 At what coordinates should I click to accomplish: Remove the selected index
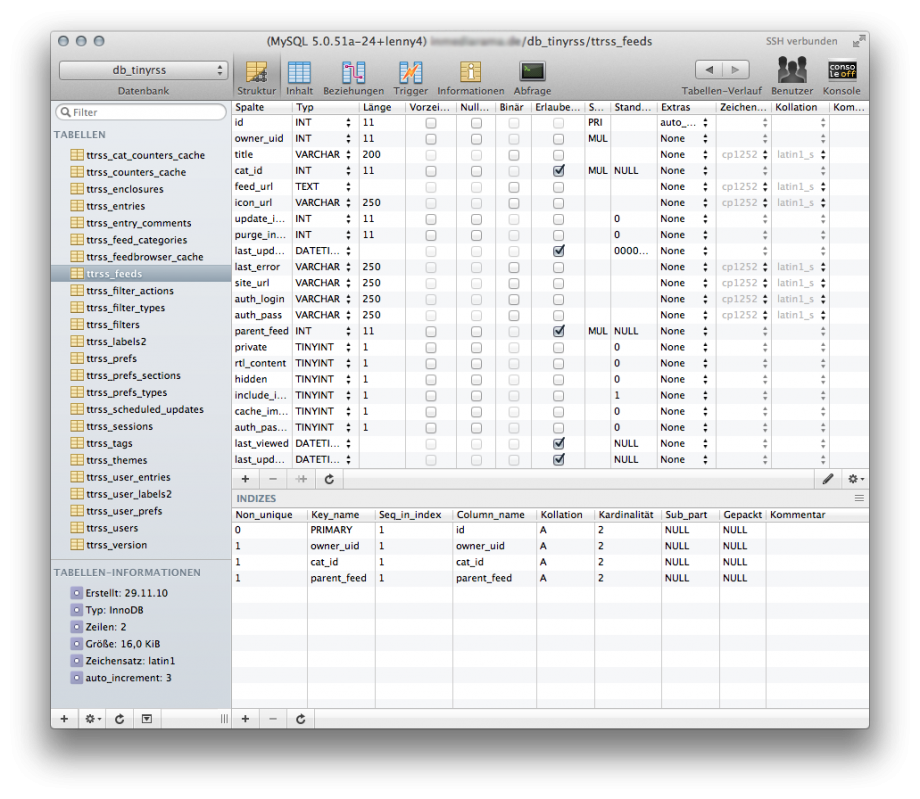(273, 719)
